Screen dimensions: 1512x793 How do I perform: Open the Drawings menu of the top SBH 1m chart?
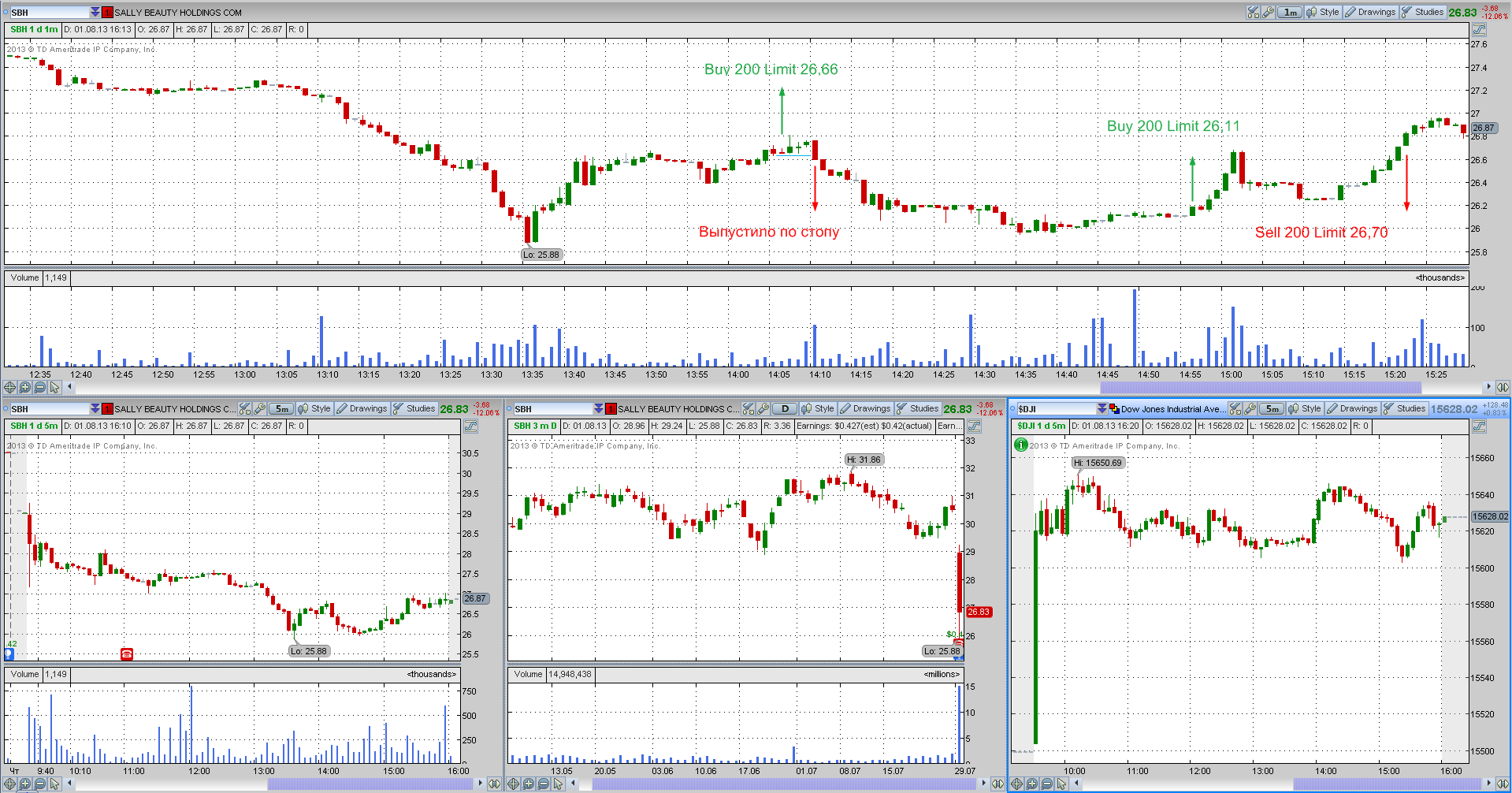coord(1370,12)
